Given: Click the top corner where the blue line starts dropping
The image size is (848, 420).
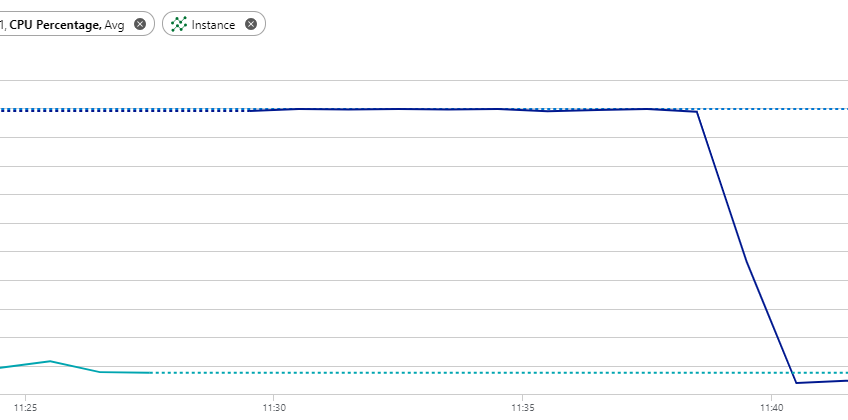Looking at the screenshot, I should [x=697, y=112].
